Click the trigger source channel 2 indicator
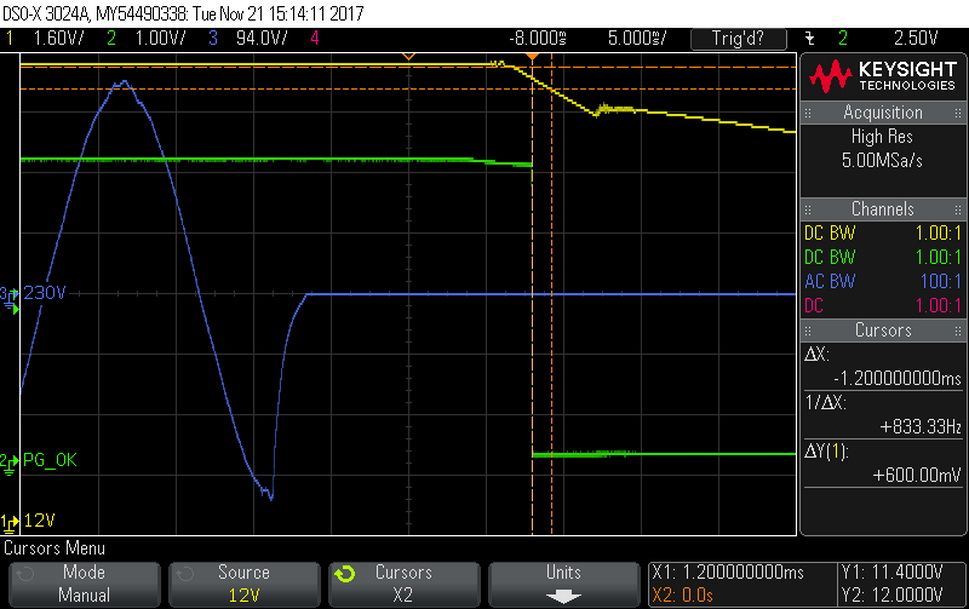 [x=843, y=38]
